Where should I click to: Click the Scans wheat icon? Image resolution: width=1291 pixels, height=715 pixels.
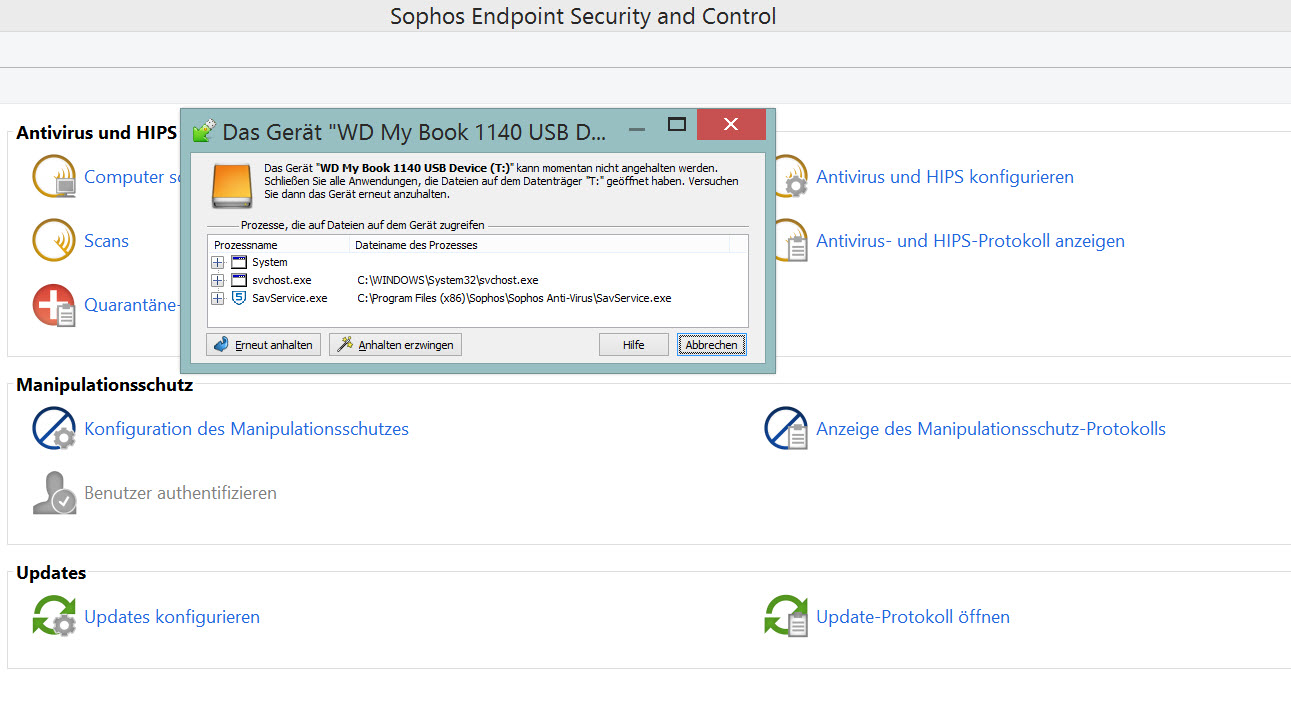tap(54, 241)
